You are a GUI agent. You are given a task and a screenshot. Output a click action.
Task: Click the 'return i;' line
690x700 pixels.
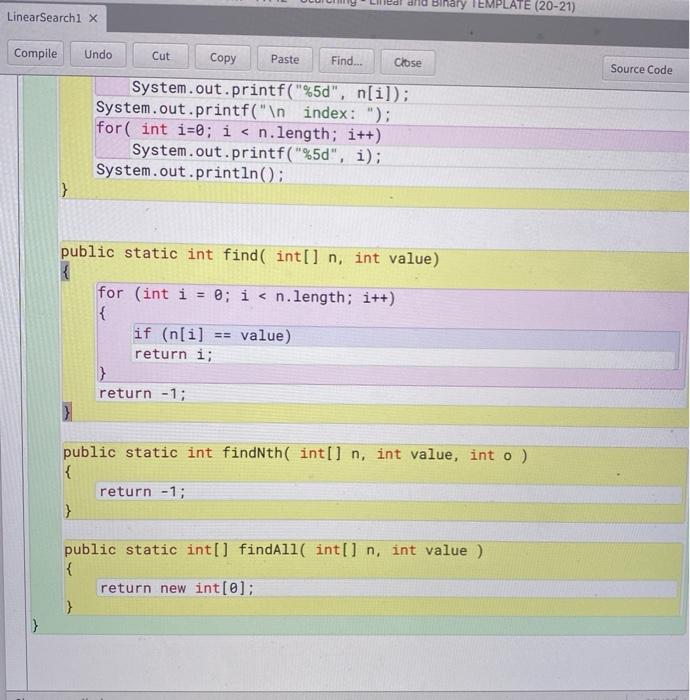[174, 354]
